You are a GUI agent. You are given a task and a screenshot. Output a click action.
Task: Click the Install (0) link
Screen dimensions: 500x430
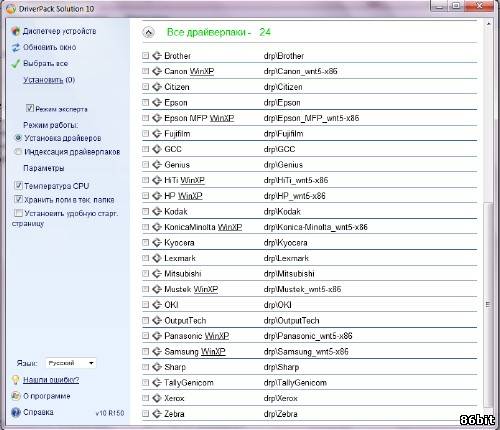49,80
